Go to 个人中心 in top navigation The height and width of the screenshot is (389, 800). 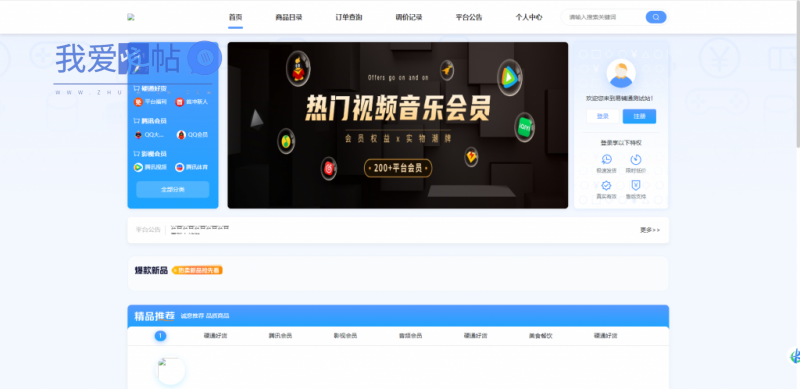[x=529, y=17]
